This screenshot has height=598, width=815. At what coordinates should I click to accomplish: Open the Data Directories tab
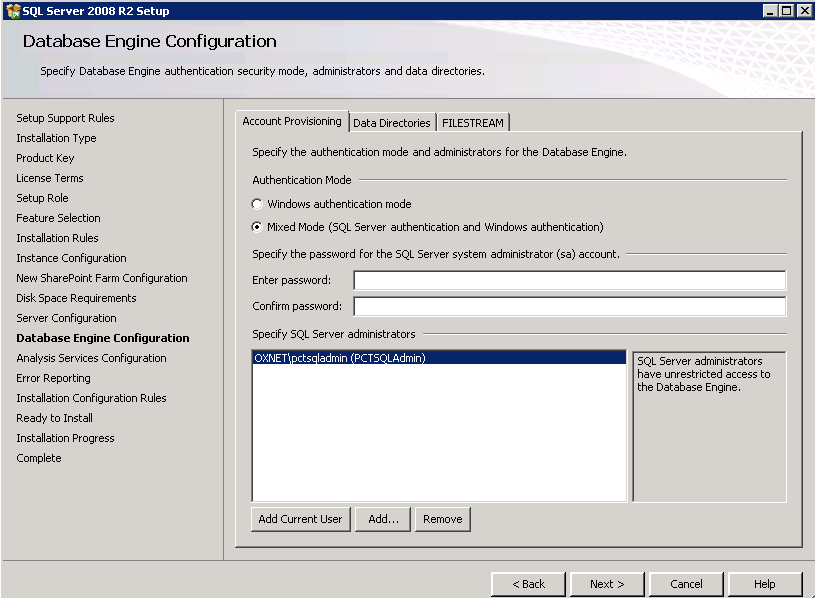392,123
